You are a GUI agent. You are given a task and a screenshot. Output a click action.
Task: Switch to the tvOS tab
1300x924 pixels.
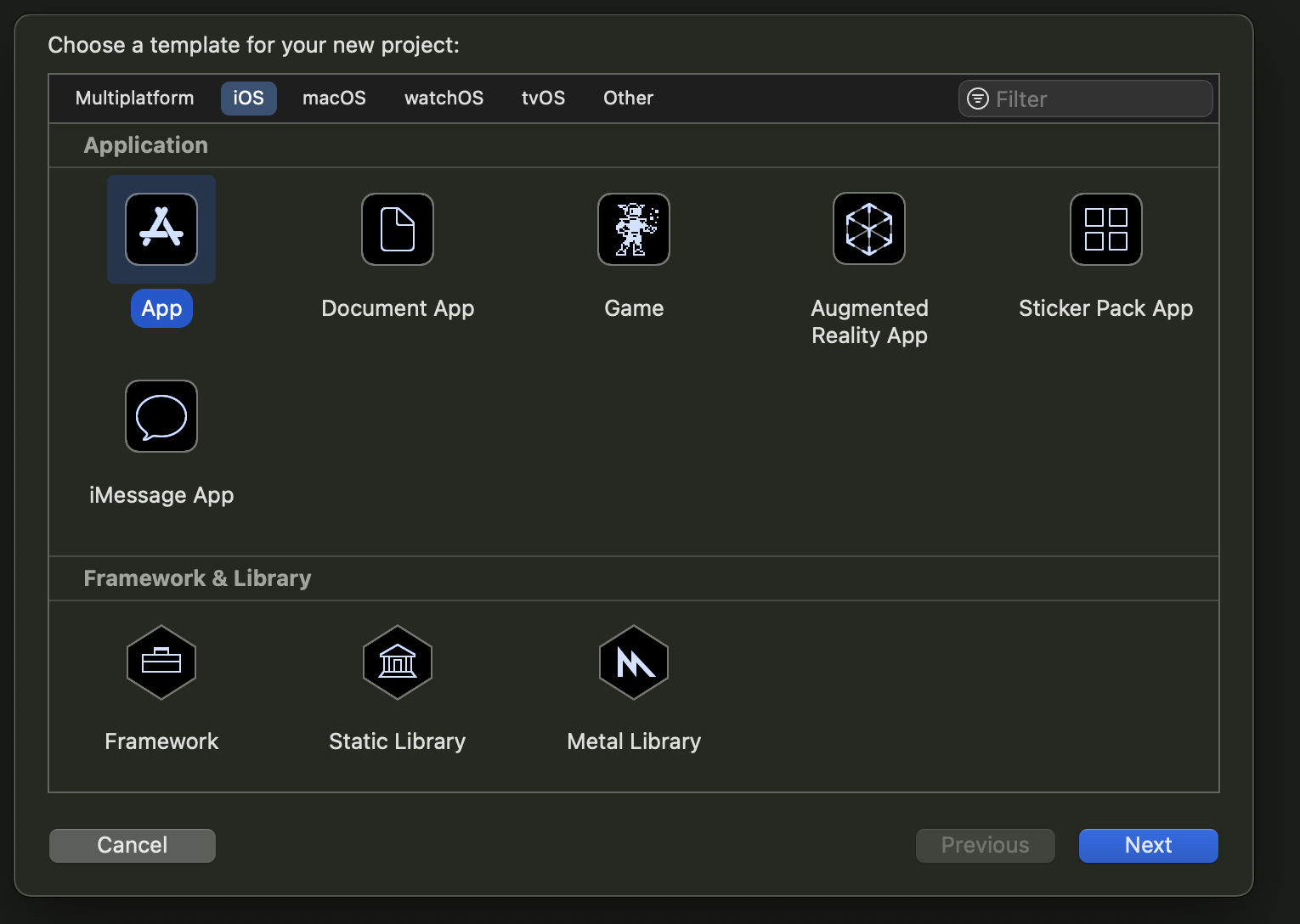(x=543, y=99)
